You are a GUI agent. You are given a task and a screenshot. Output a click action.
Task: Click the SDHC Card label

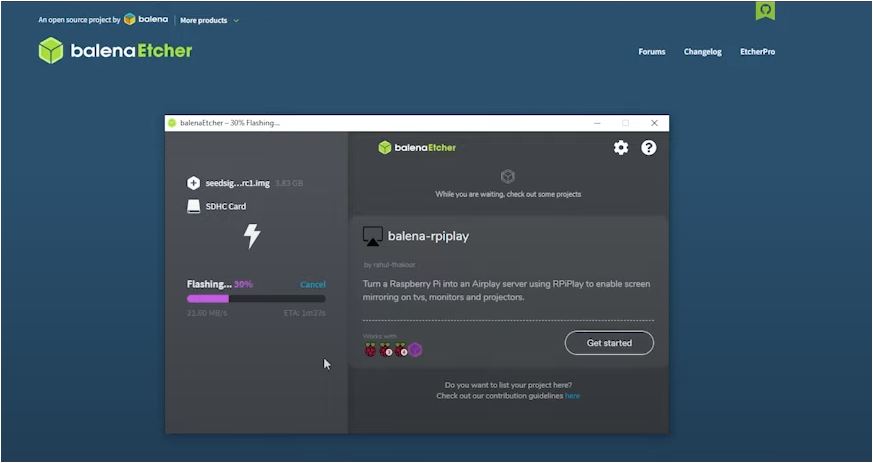pos(225,206)
